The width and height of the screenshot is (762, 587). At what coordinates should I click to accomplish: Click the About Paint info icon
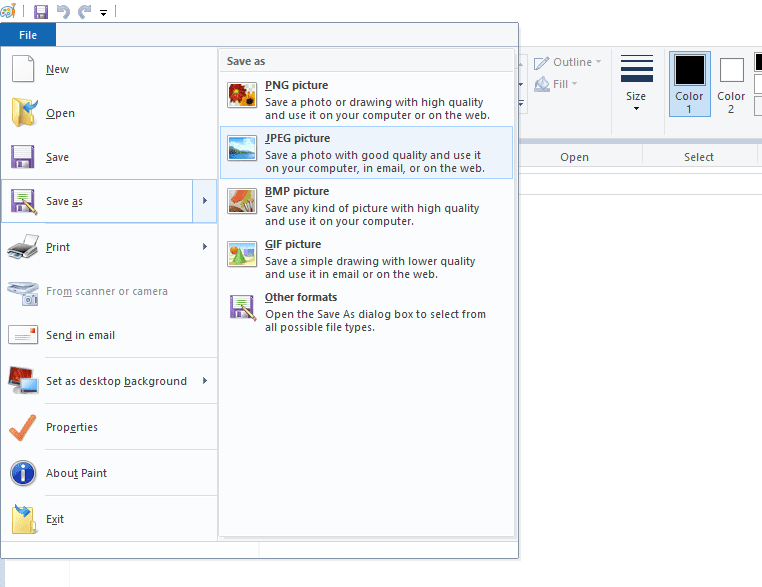coord(23,473)
